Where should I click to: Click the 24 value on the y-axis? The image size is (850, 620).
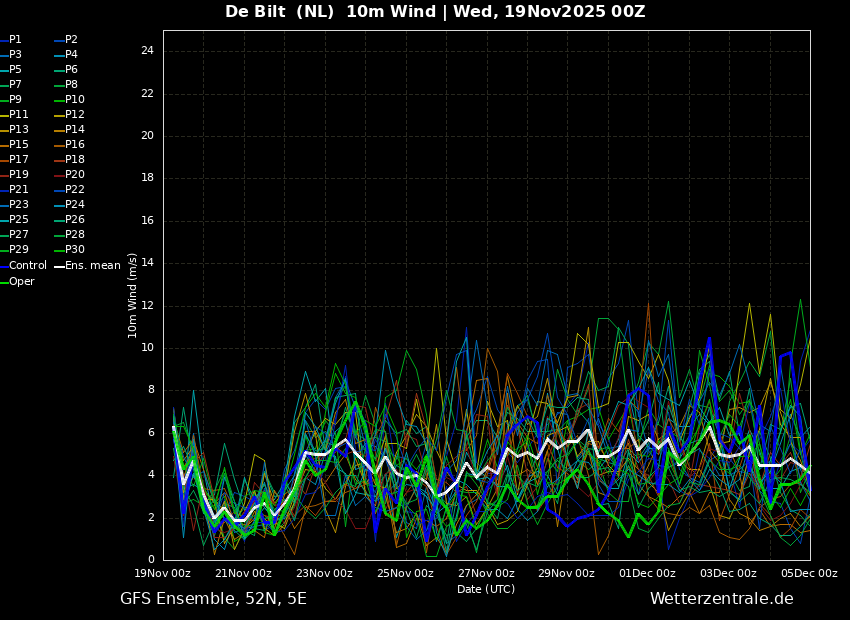[147, 51]
